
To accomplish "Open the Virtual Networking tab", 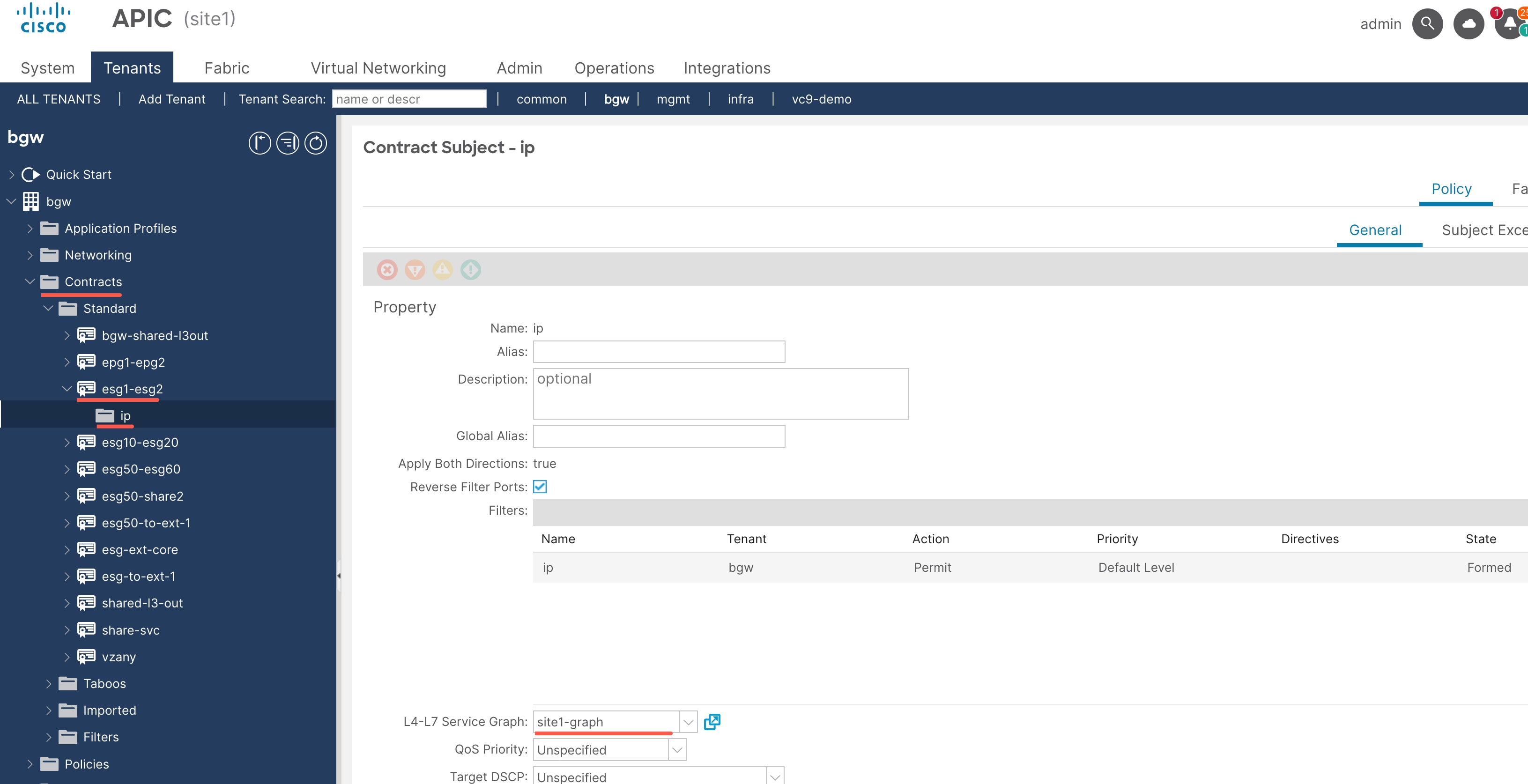I will tap(378, 68).
